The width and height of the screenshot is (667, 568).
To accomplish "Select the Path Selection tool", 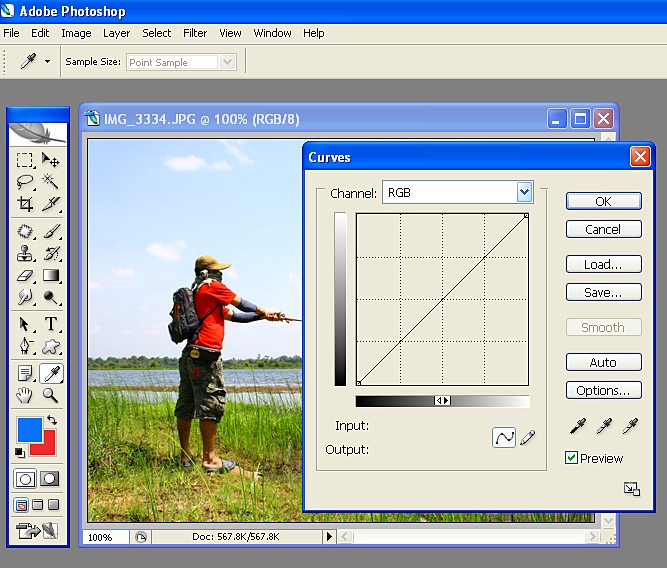I will [x=25, y=324].
